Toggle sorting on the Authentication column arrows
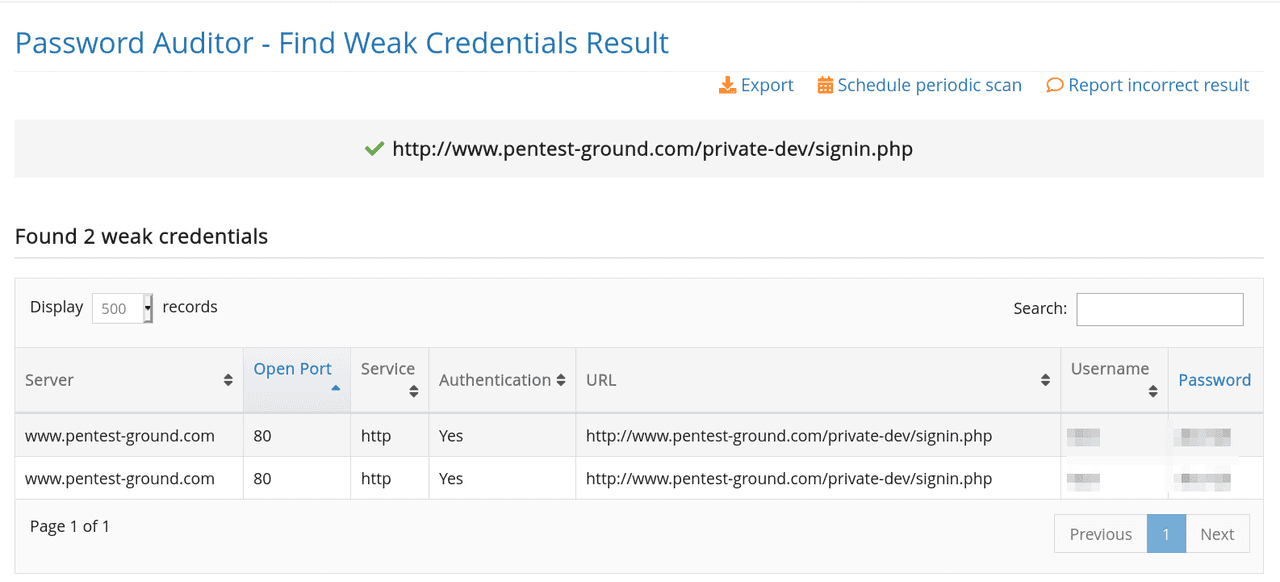The image size is (1280, 582). [x=562, y=380]
